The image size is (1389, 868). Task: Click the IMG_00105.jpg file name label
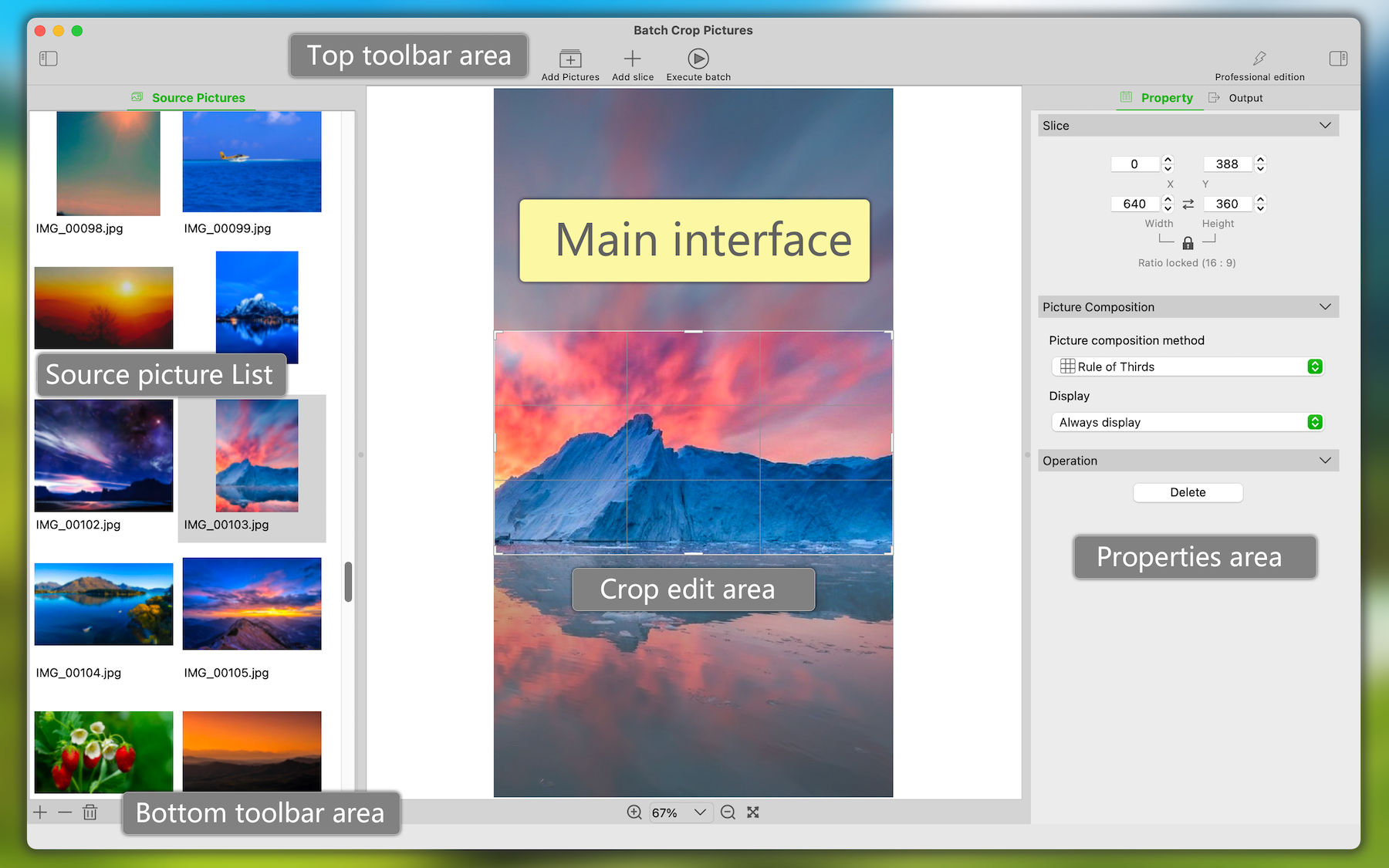(227, 673)
